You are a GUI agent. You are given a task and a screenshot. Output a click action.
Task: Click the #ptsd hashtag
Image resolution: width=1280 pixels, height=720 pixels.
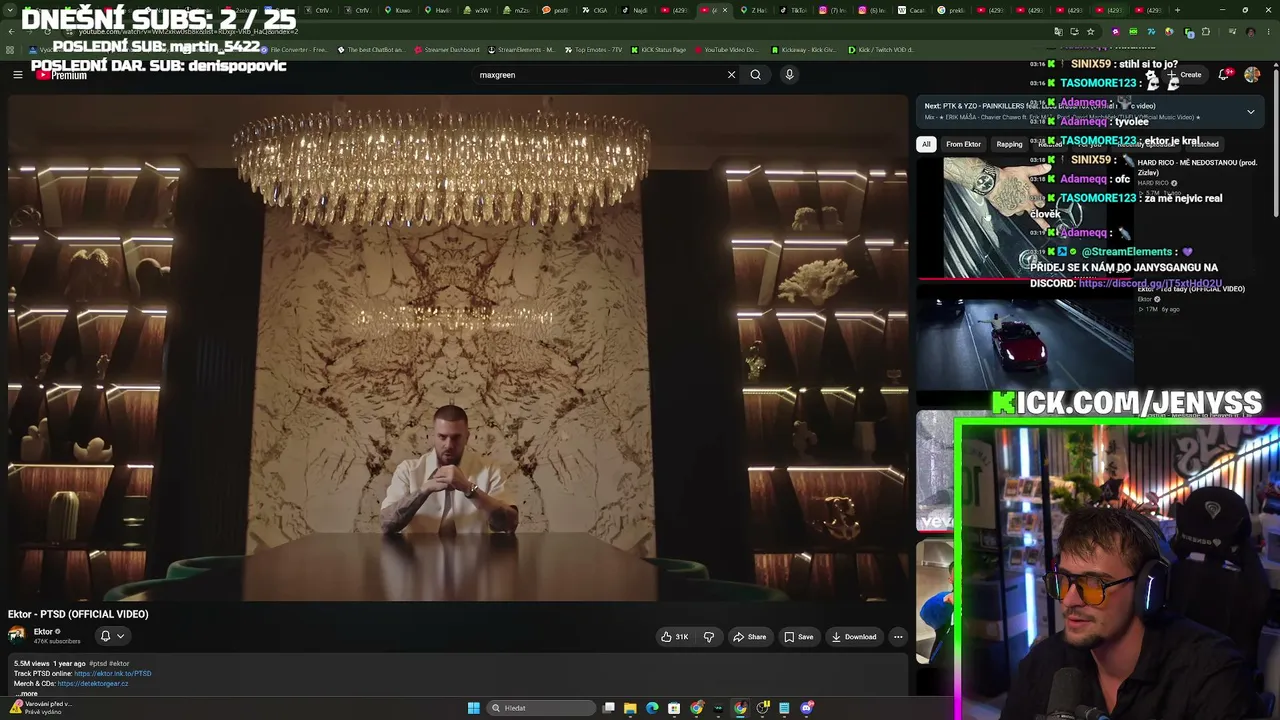[98, 664]
